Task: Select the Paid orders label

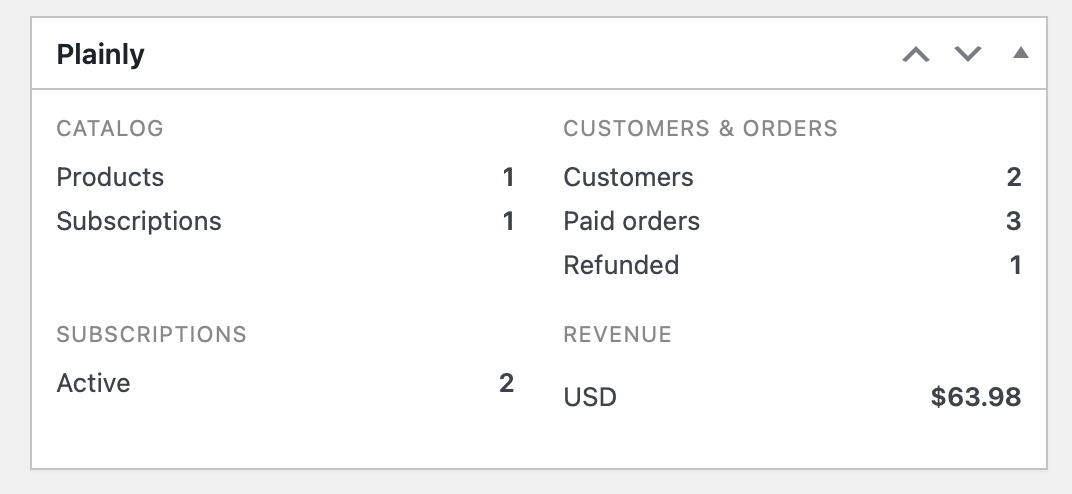Action: click(631, 221)
